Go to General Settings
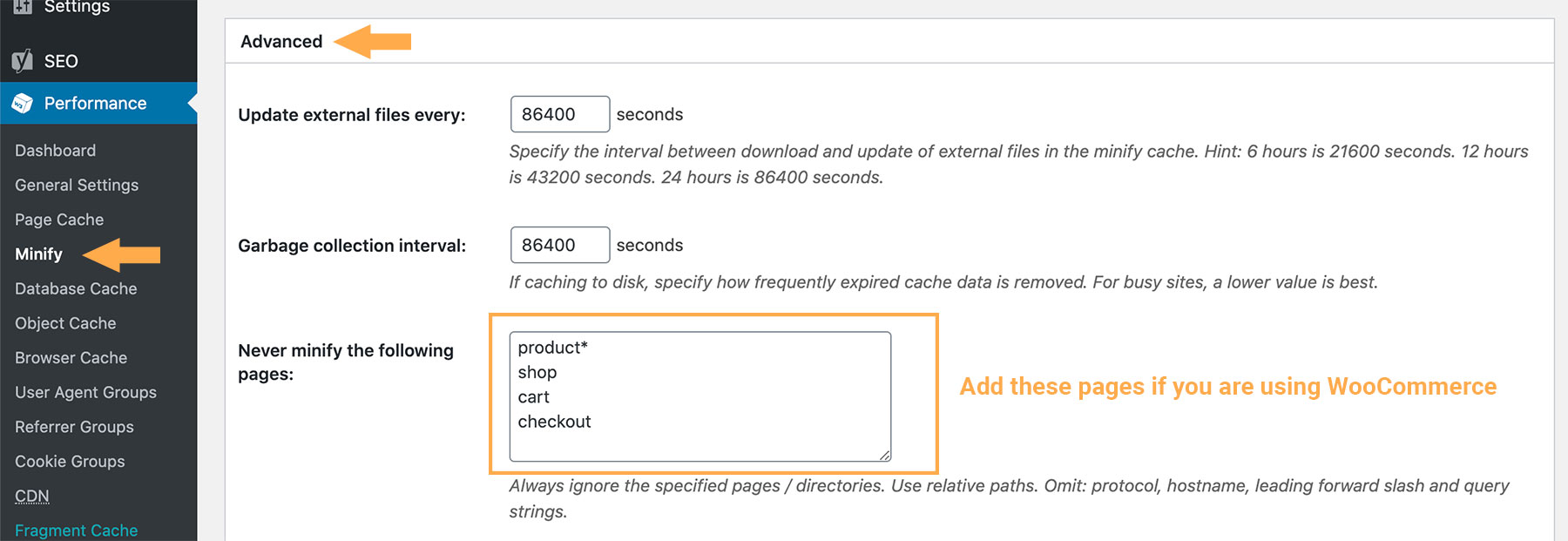Screen dimensions: 1568x541 point(76,185)
